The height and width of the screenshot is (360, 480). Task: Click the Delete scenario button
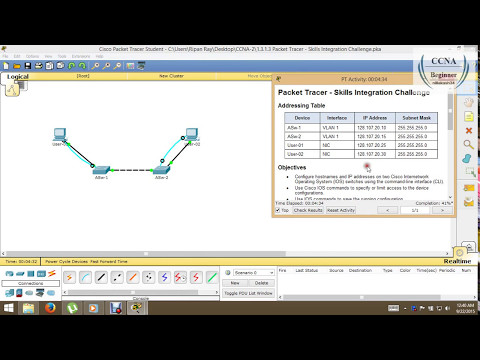point(261,283)
